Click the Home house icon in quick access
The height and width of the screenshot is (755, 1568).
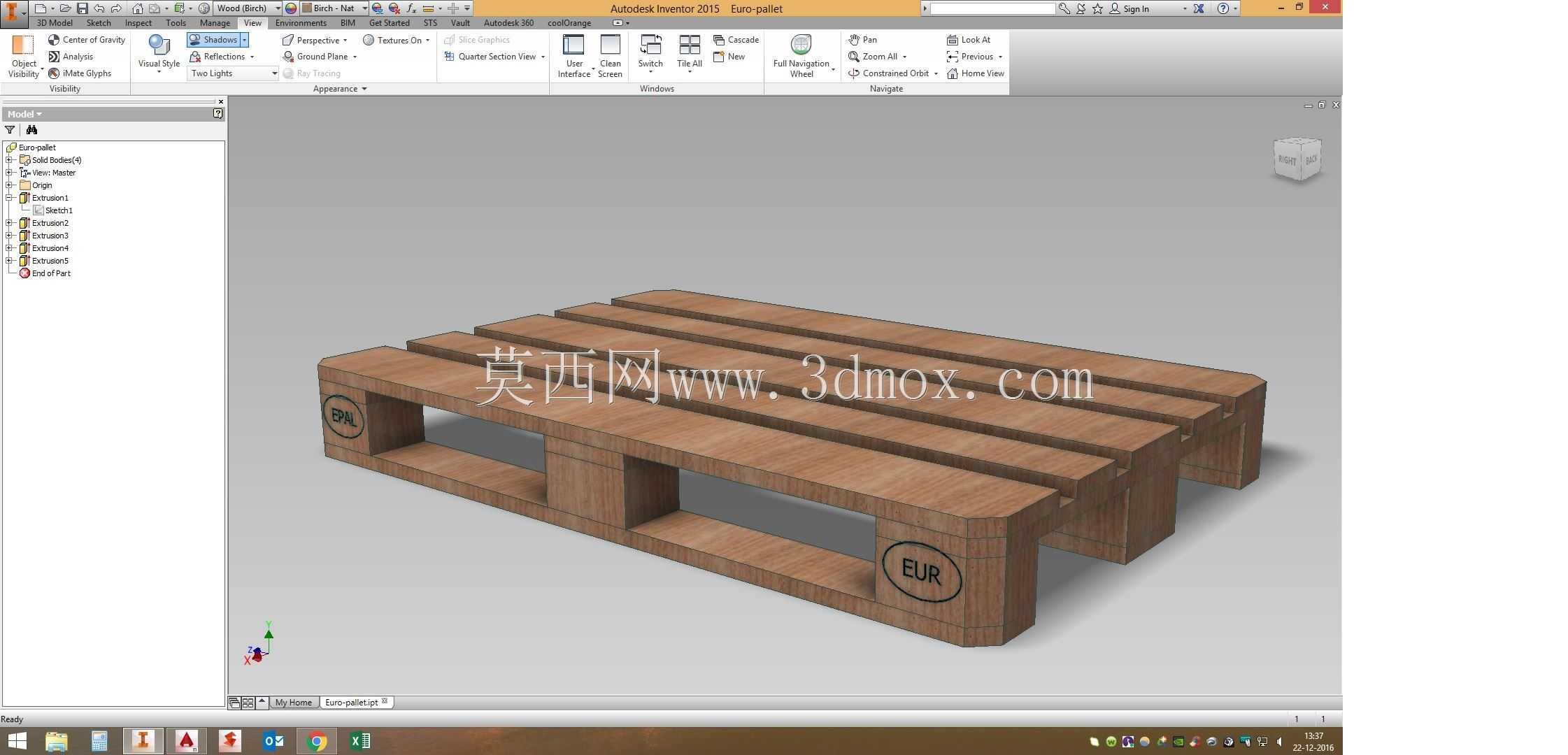(138, 8)
